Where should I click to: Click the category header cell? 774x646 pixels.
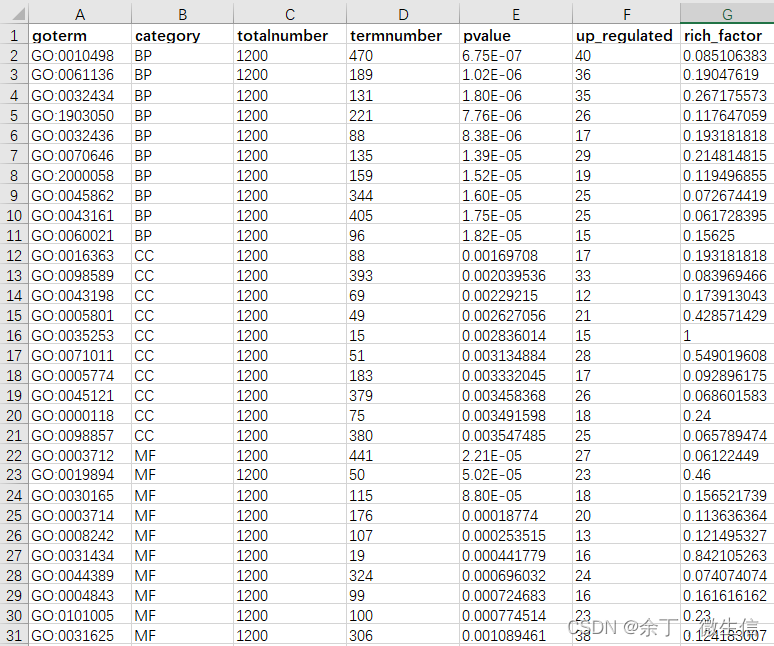point(183,35)
